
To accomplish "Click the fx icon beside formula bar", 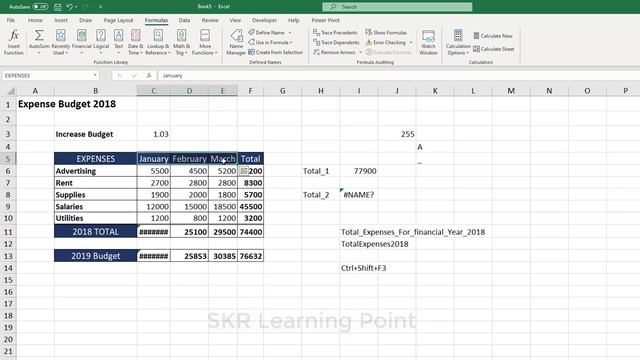I will tap(149, 76).
